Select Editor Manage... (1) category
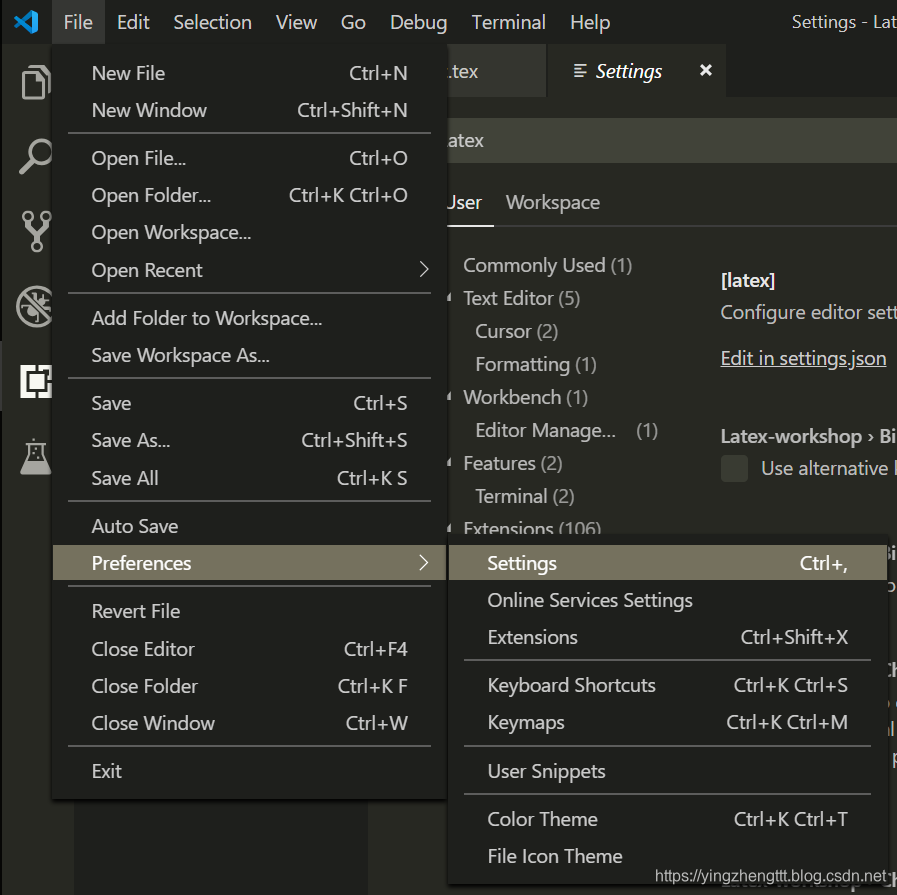This screenshot has height=895, width=897. pos(566,430)
